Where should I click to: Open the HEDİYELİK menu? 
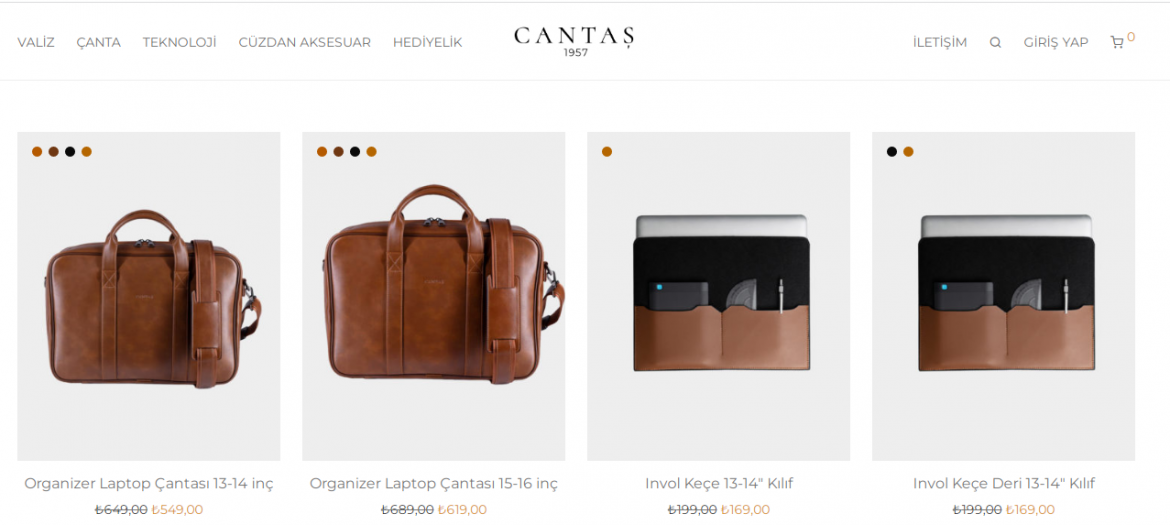click(x=428, y=43)
